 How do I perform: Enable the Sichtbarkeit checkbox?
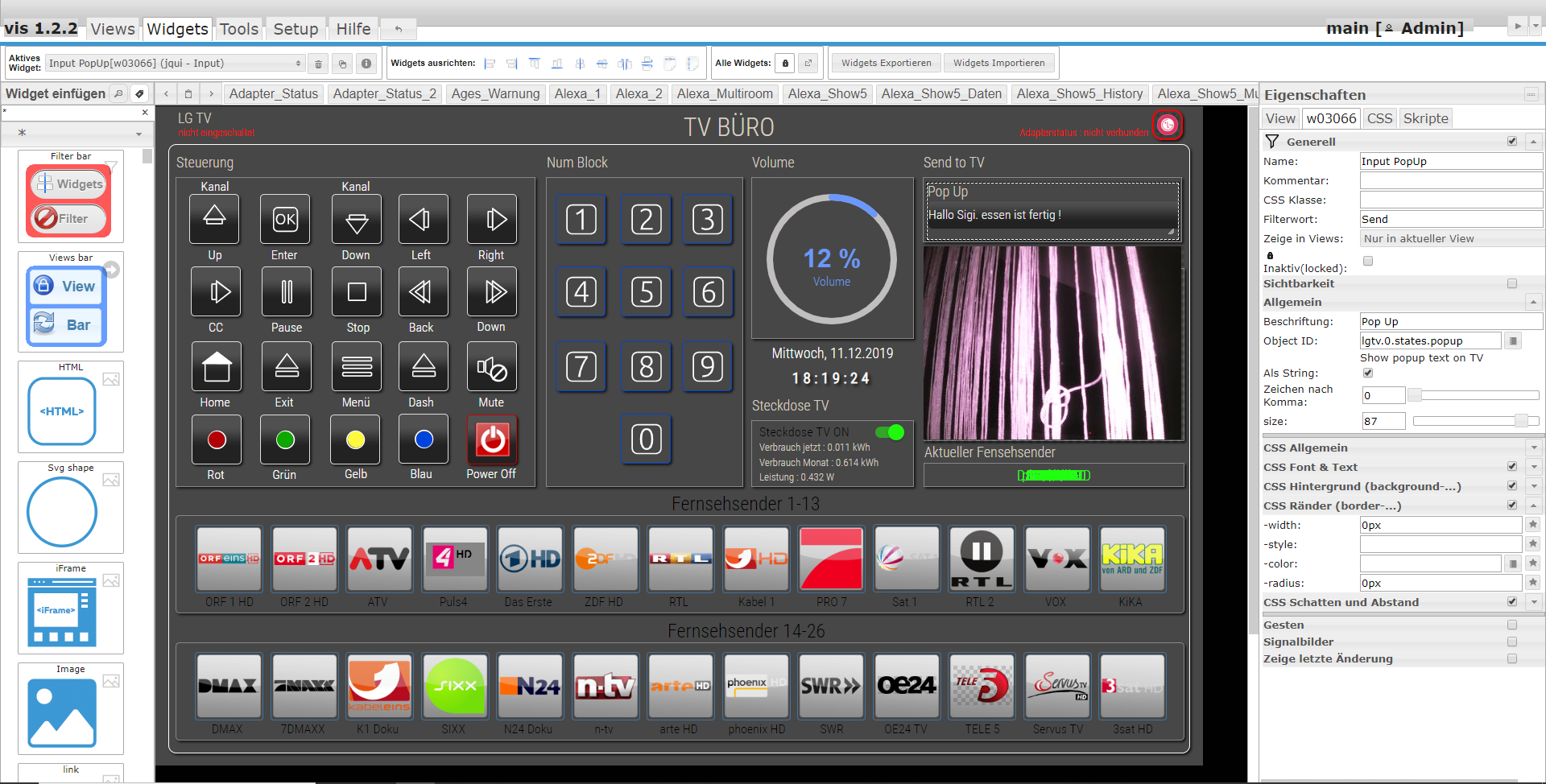click(x=1512, y=283)
